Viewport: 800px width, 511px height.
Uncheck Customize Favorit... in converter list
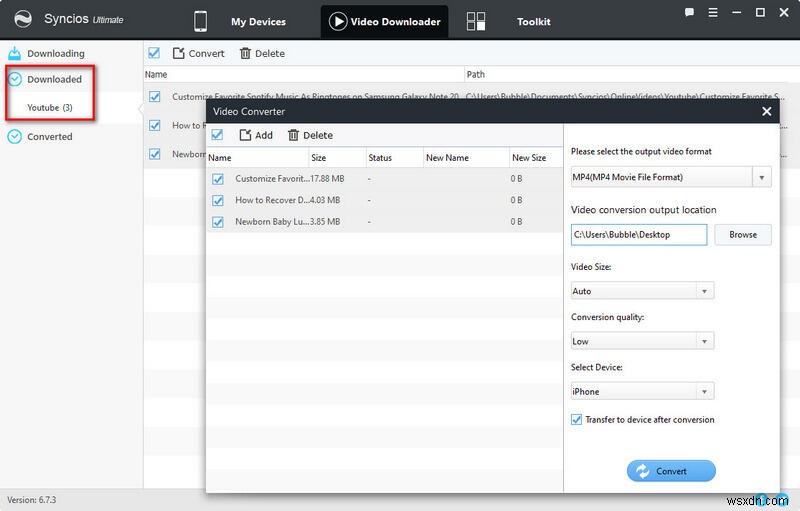click(218, 179)
